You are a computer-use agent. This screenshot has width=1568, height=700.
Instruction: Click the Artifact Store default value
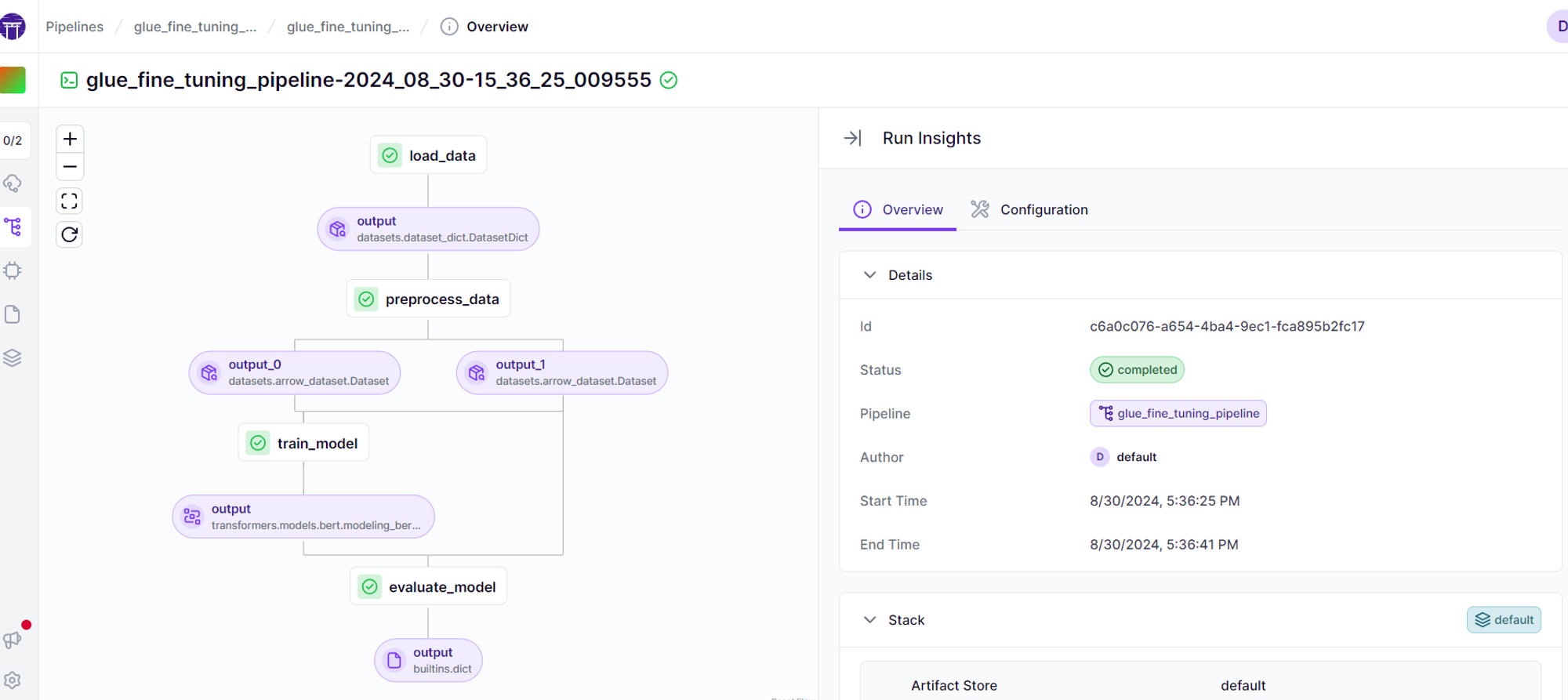1243,686
